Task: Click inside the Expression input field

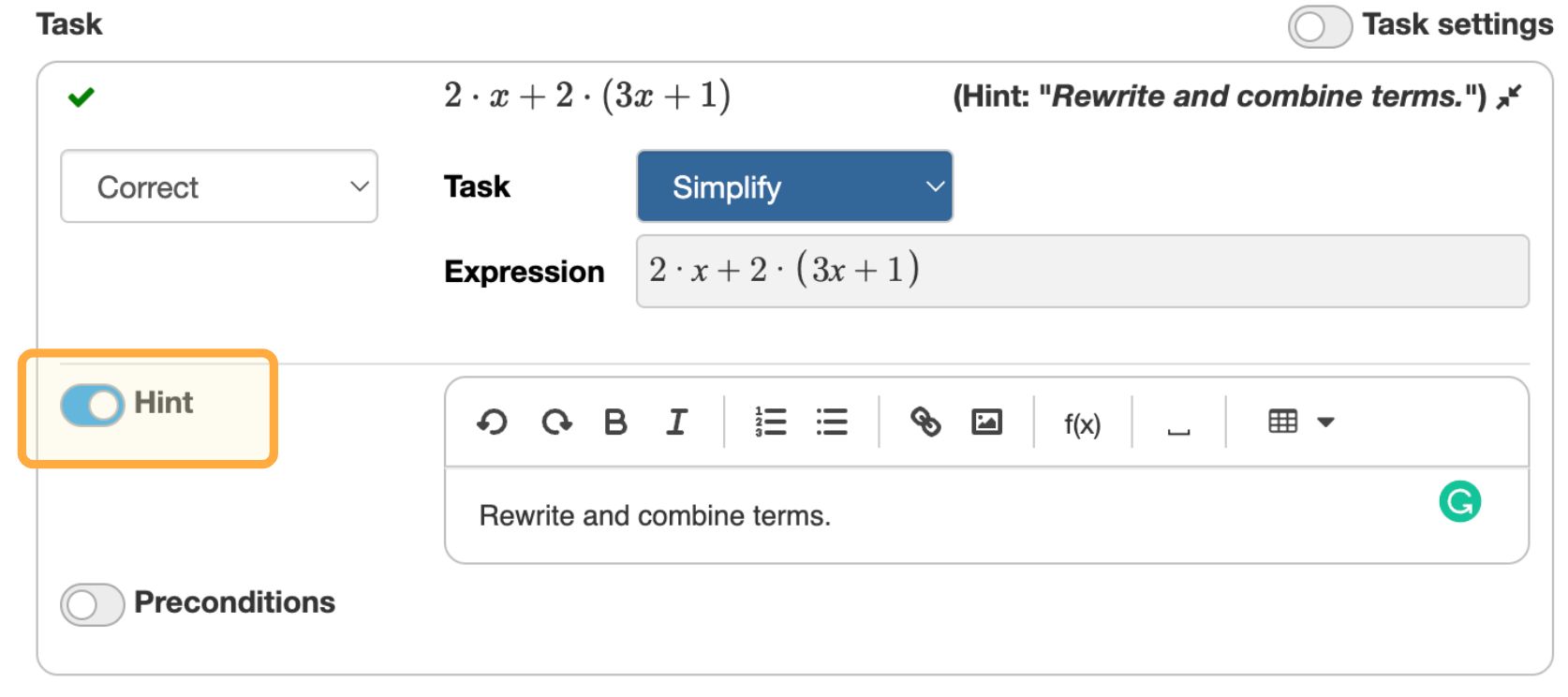Action: tap(1077, 272)
